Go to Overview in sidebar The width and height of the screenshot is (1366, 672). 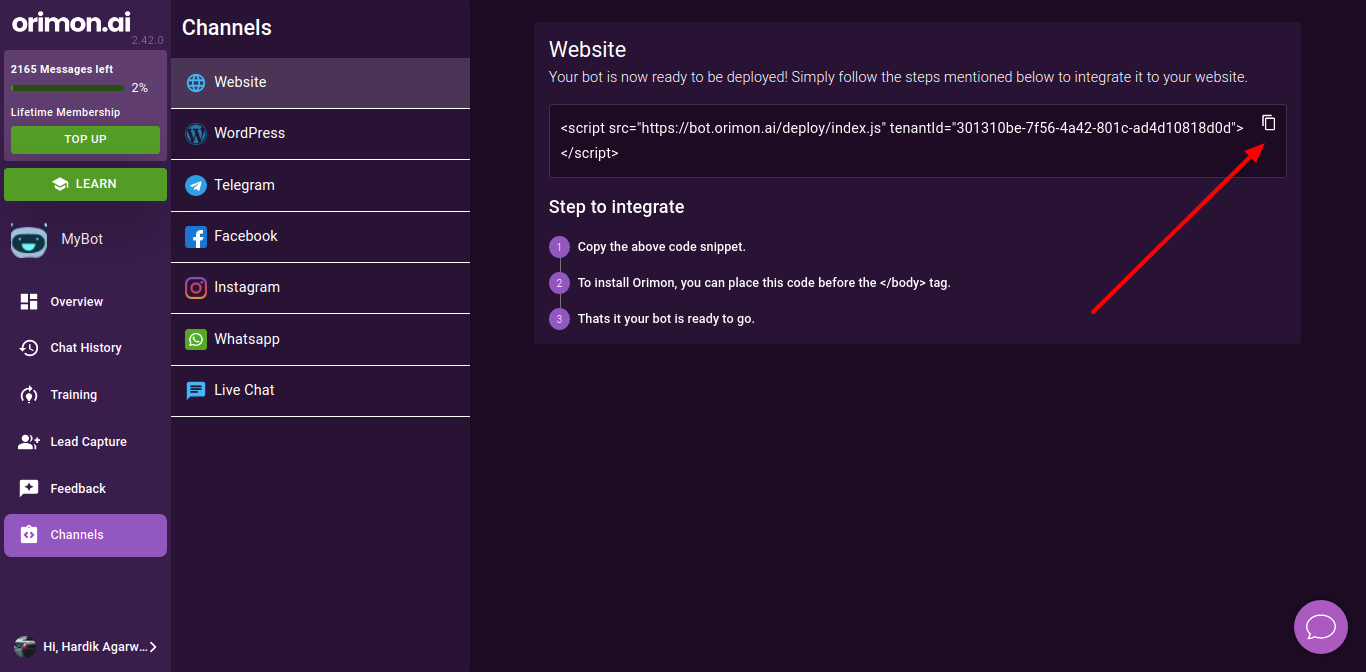[77, 302]
